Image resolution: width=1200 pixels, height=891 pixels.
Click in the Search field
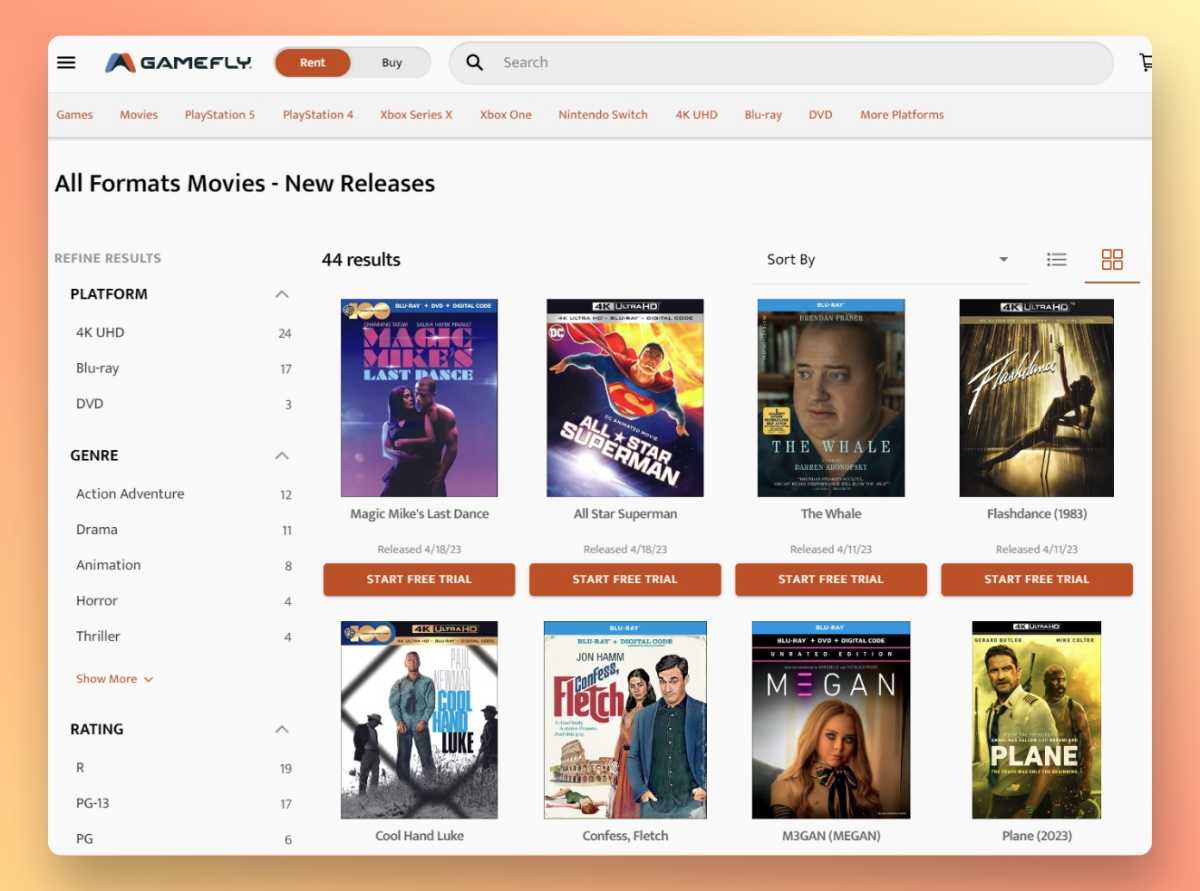click(781, 63)
